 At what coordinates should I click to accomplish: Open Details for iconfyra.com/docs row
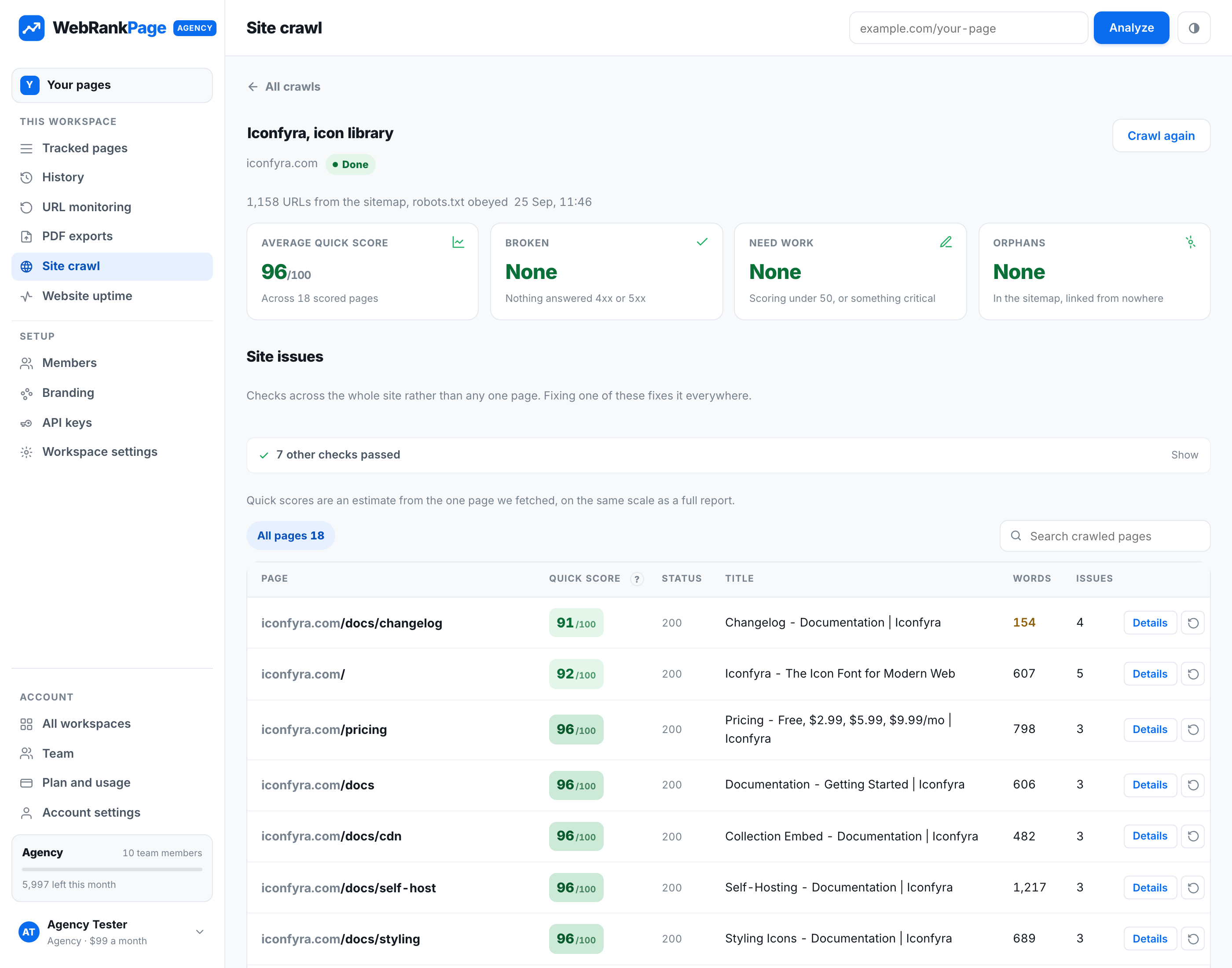click(x=1150, y=785)
